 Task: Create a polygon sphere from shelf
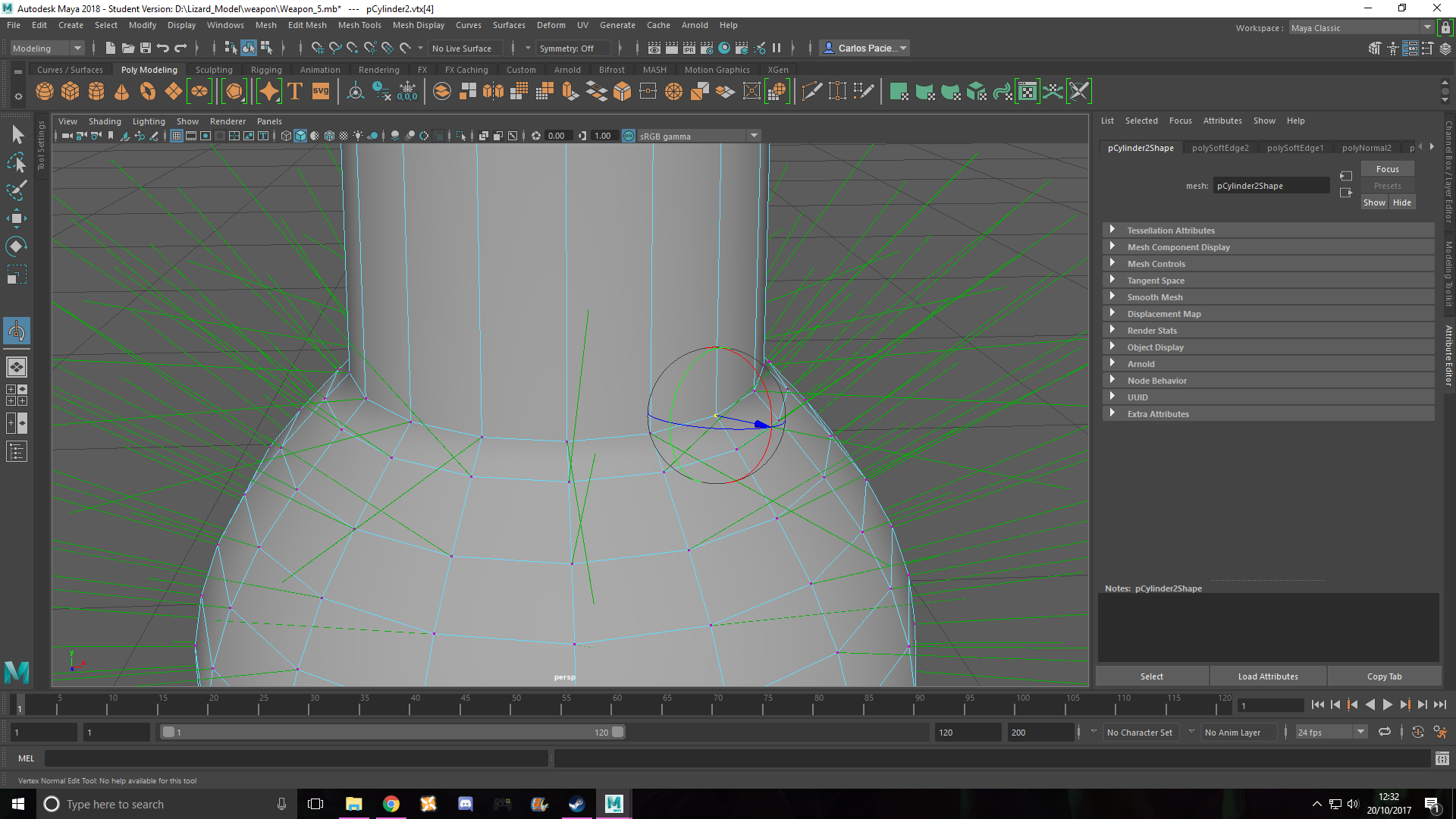(x=45, y=92)
